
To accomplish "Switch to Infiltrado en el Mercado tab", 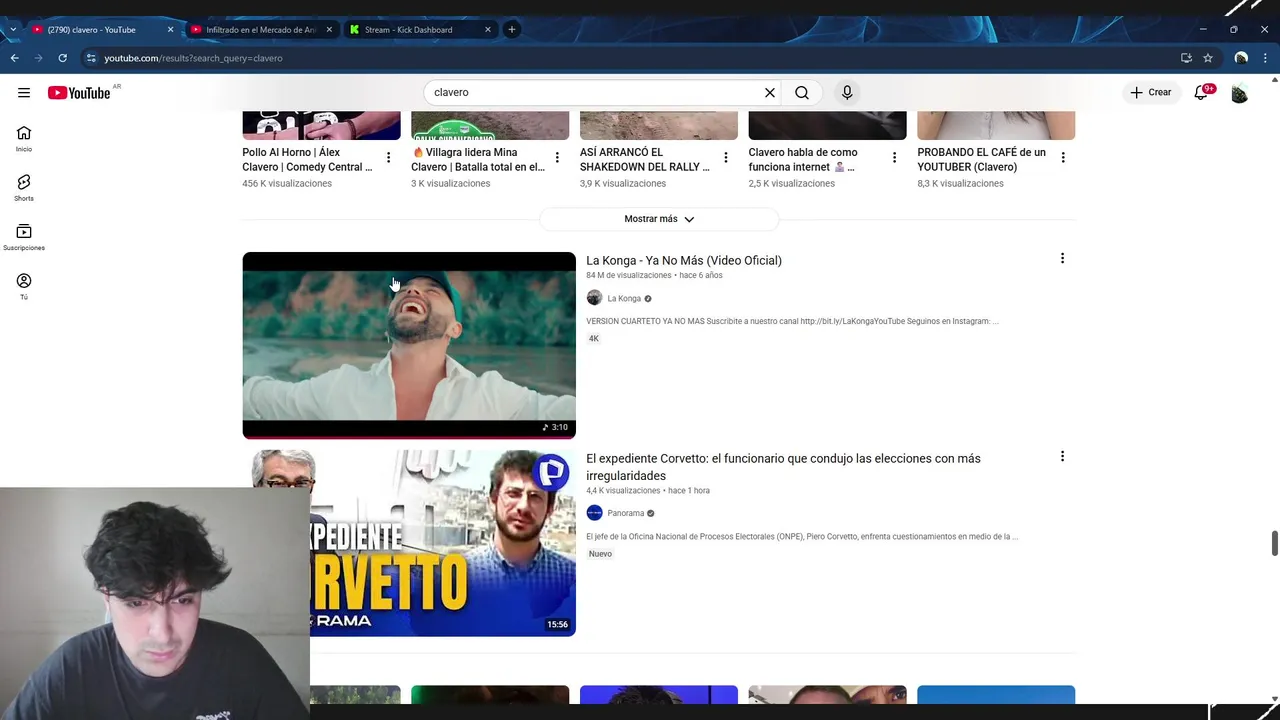I will click(261, 30).
